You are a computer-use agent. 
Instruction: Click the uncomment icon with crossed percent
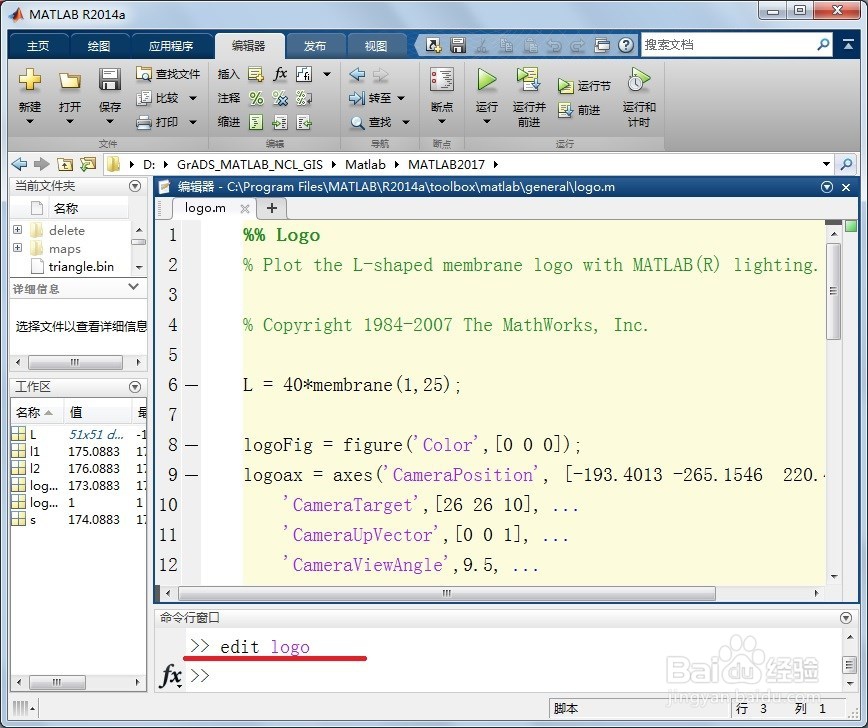coord(280,99)
